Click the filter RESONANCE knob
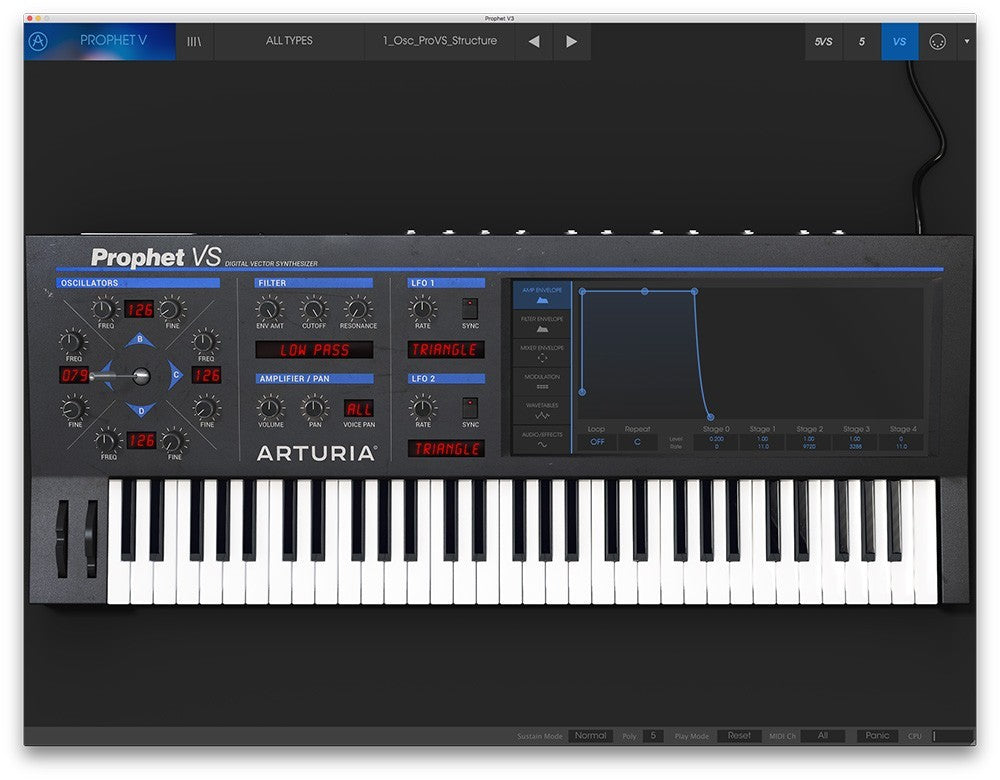The height and width of the screenshot is (780, 1000). 358,310
